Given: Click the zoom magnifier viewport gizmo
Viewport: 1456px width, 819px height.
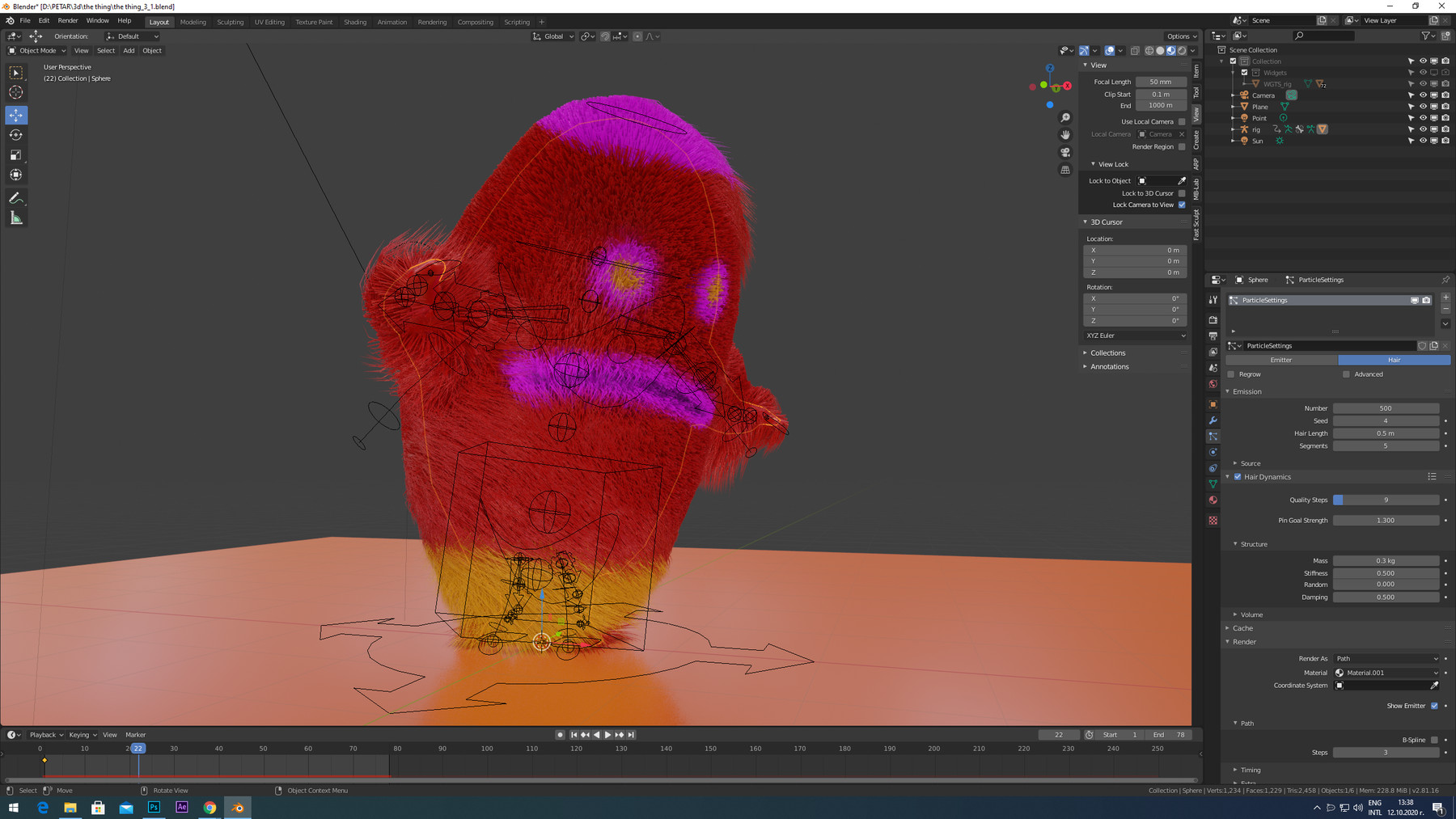Looking at the screenshot, I should point(1065,118).
